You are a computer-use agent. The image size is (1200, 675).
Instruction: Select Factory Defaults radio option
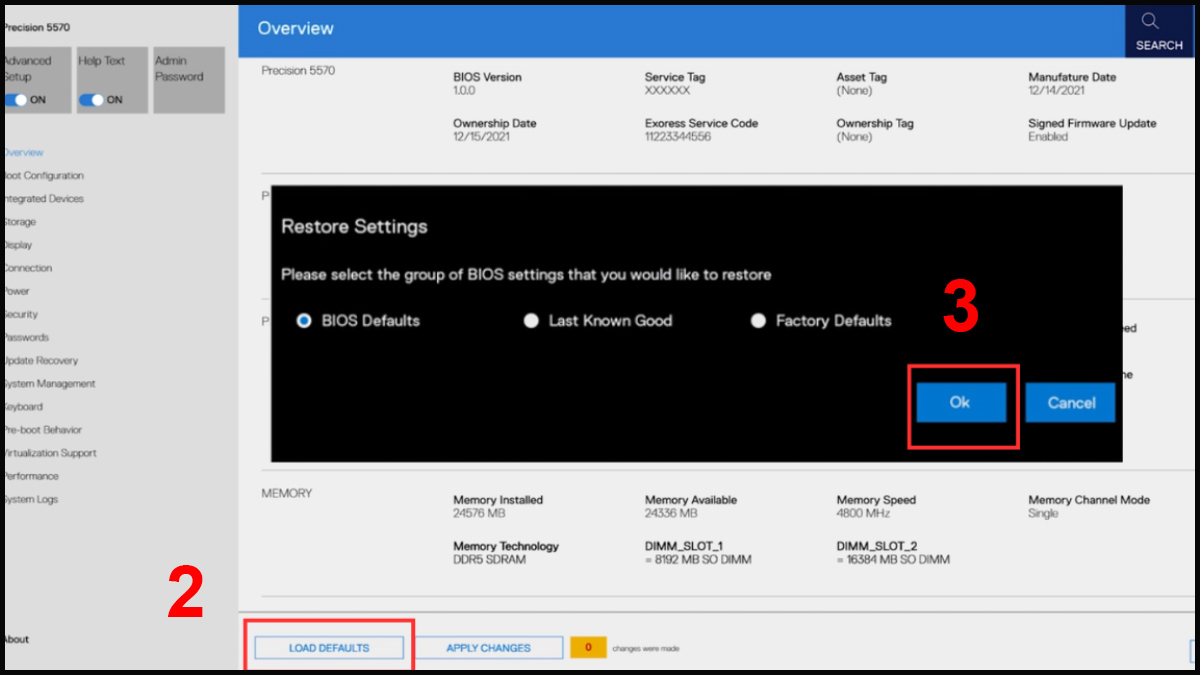(x=758, y=321)
